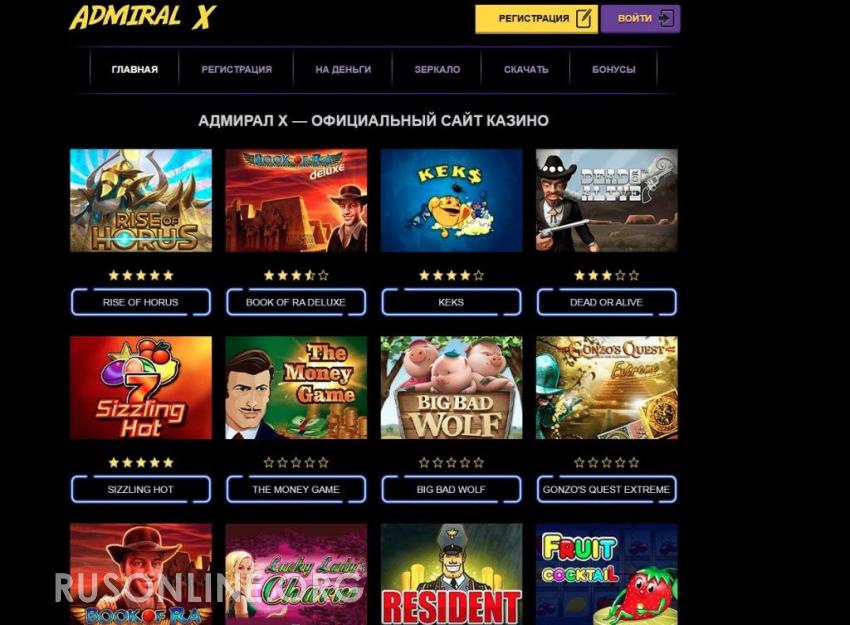Select the Зеркало navigation item
Screen dimensions: 850x625
click(437, 69)
